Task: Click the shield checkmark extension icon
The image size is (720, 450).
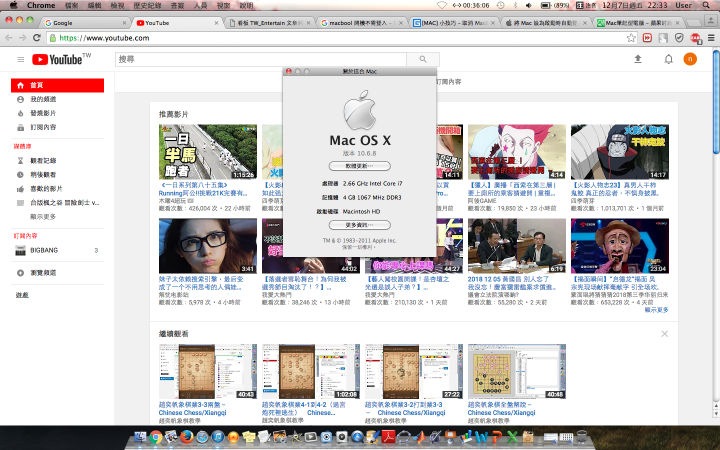Action: coord(679,38)
